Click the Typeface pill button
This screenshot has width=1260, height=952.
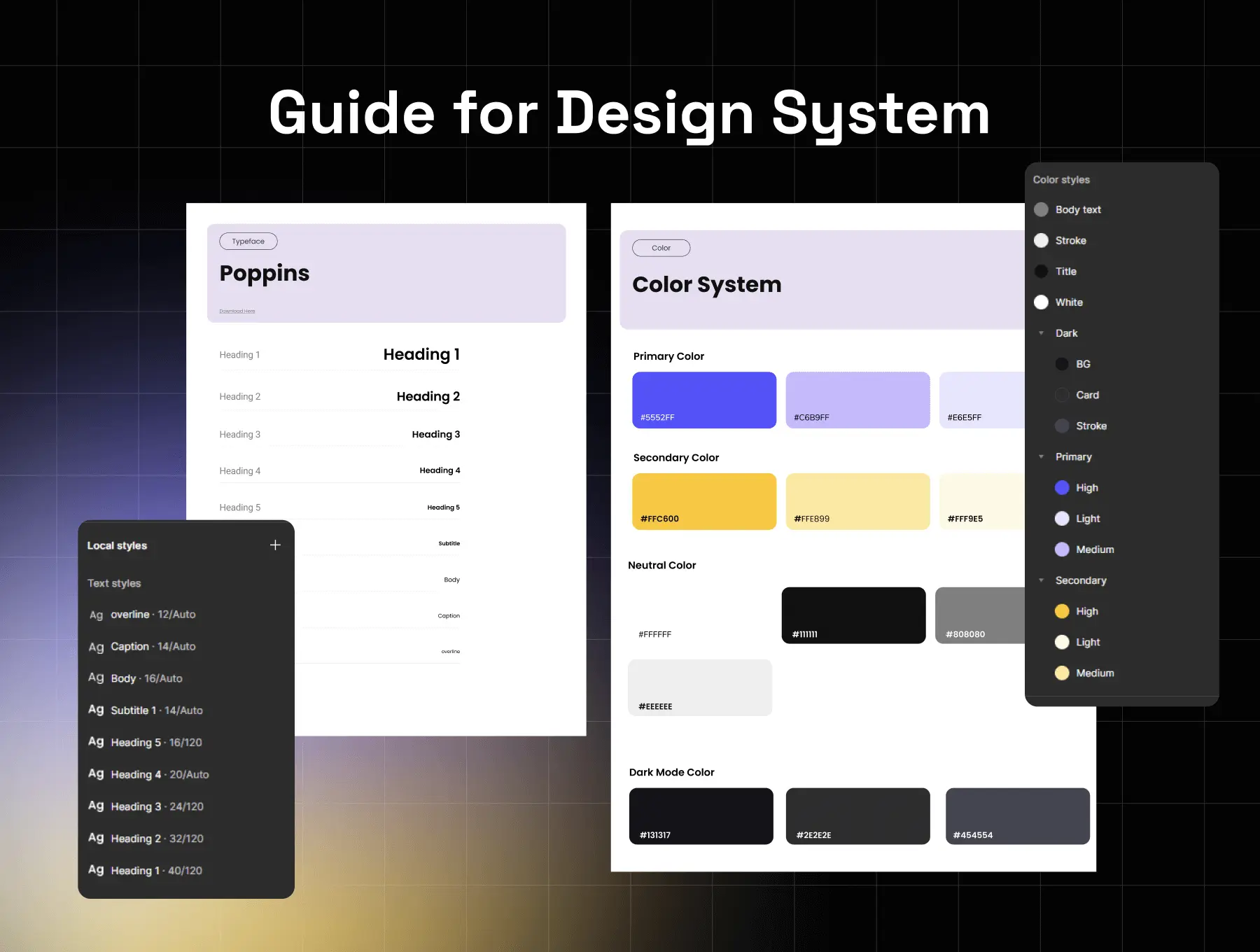pyautogui.click(x=248, y=241)
